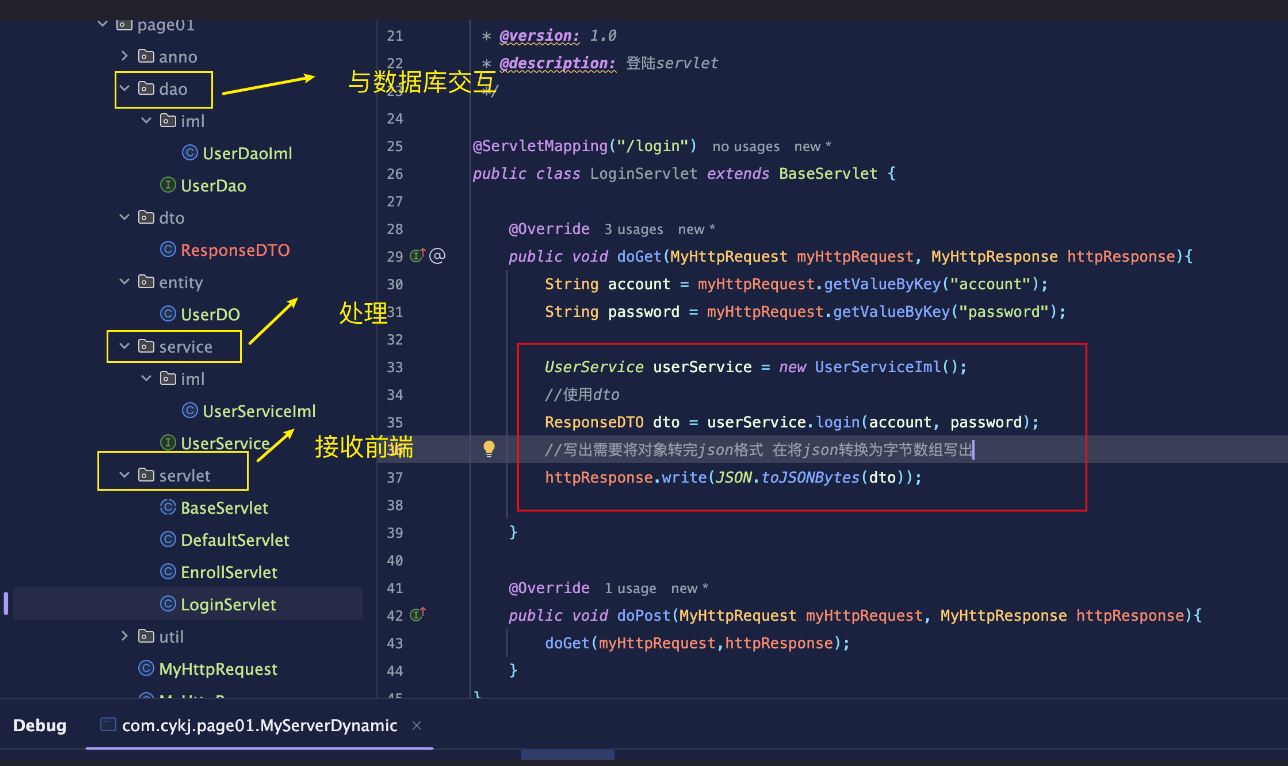
Task: Click the anno folder icon
Action: pyautogui.click(x=146, y=56)
